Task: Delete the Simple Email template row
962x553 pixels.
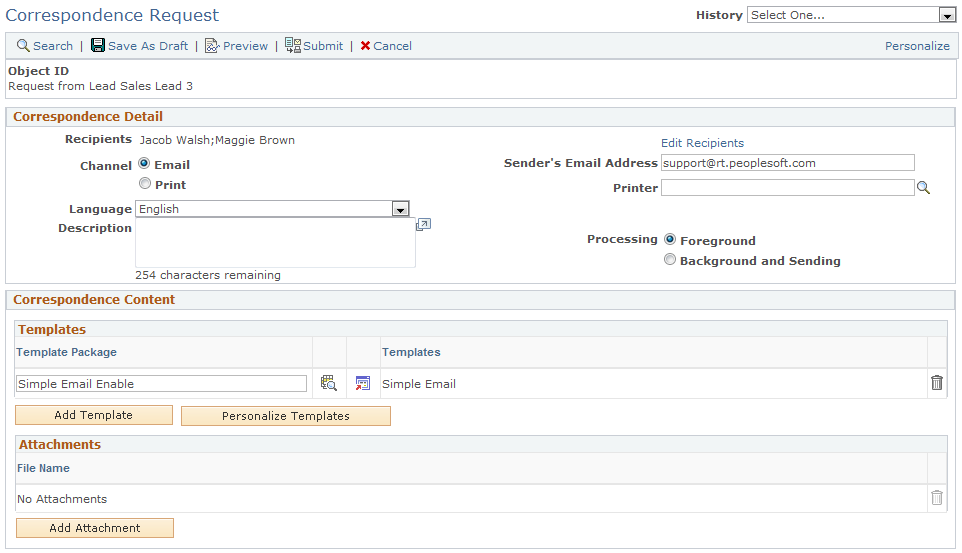Action: tap(936, 383)
